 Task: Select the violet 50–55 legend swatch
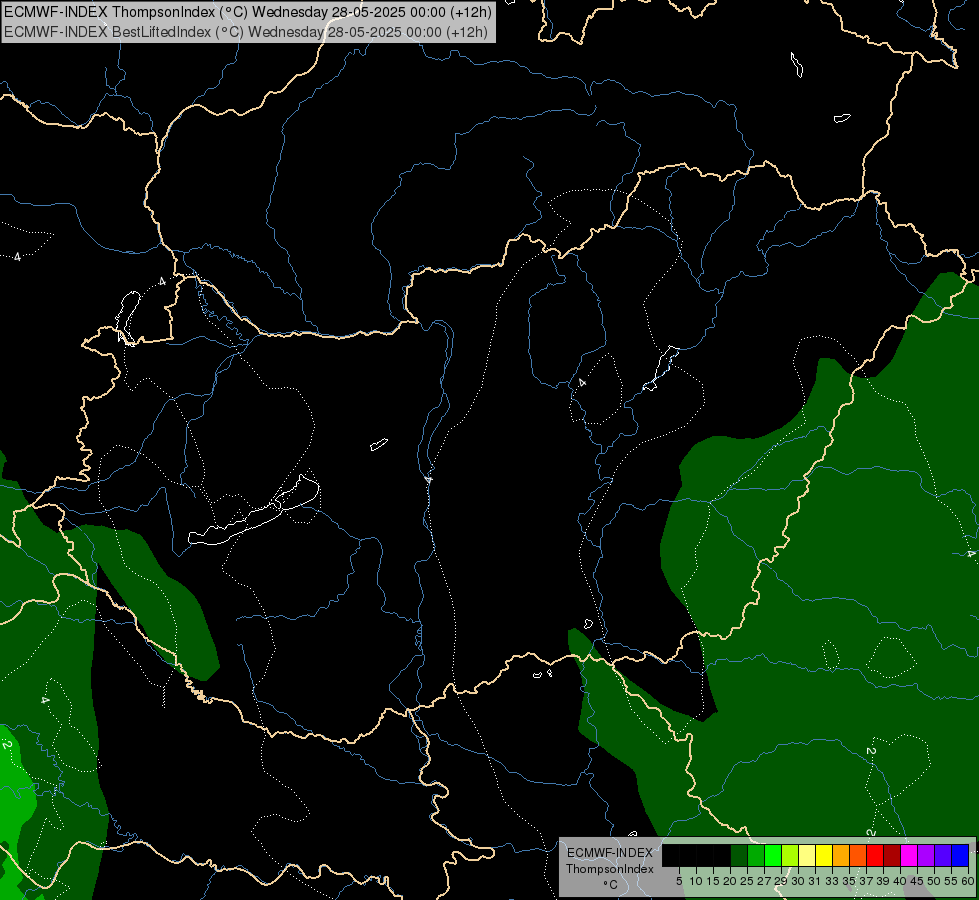[x=943, y=855]
